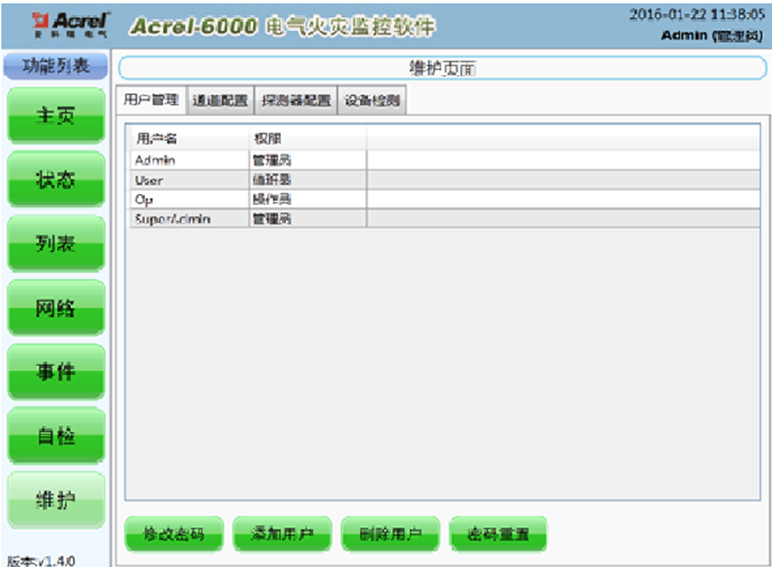Select the Admin row in the user table
This screenshot has width=772, height=567.
(x=190, y=160)
